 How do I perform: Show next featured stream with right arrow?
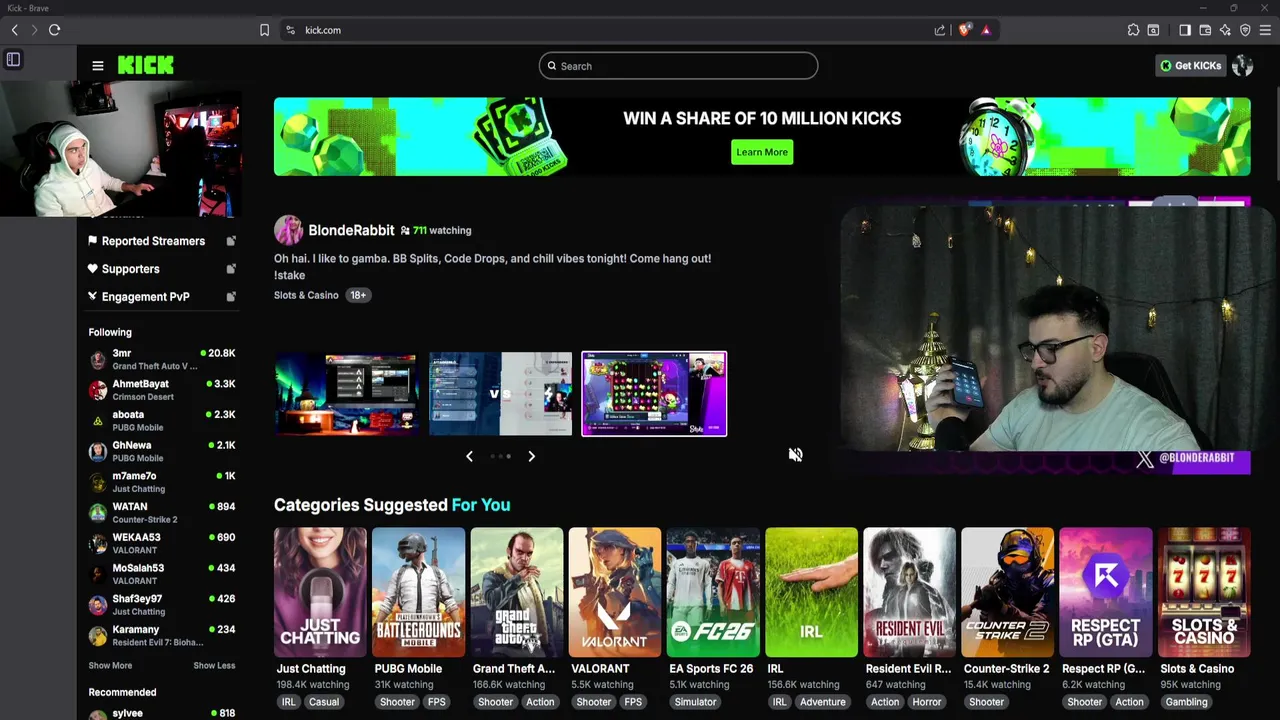click(x=531, y=456)
